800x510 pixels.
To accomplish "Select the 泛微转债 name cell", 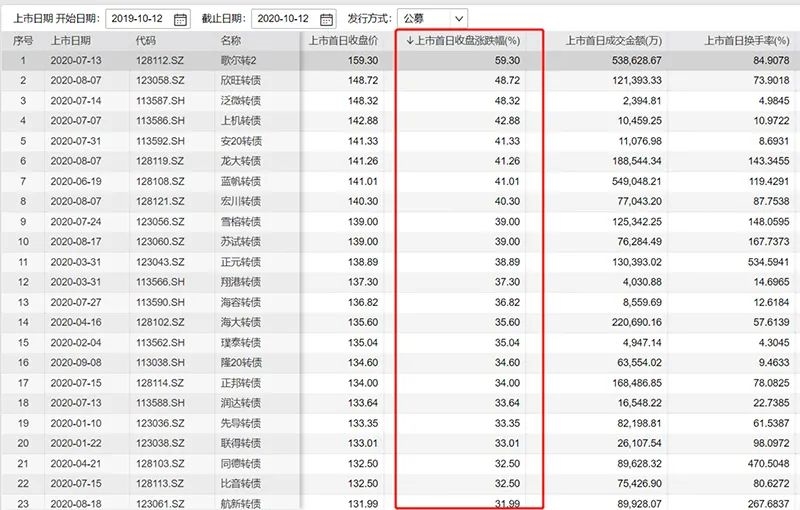I will [241, 100].
